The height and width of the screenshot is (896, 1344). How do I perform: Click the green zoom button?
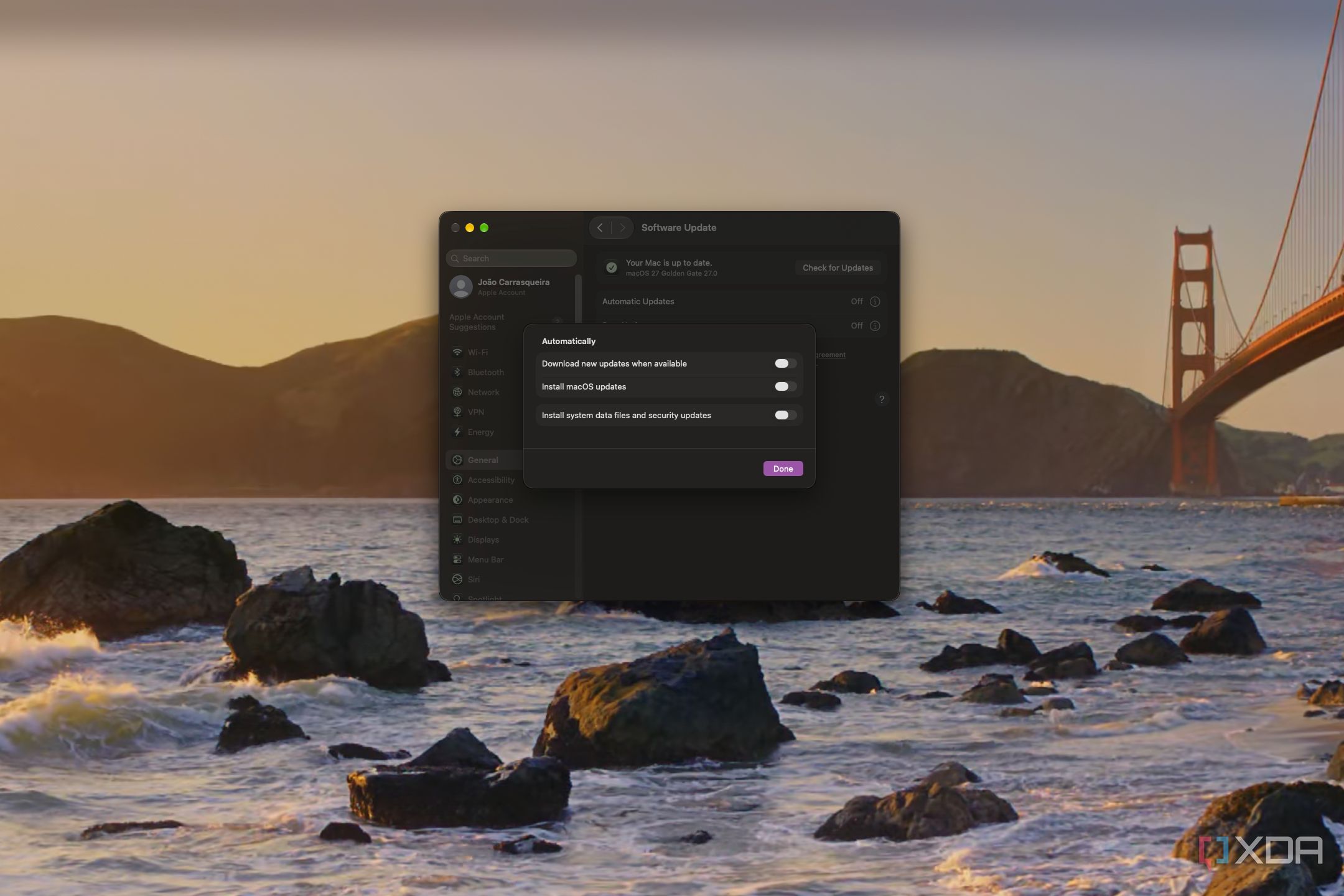pos(484,228)
